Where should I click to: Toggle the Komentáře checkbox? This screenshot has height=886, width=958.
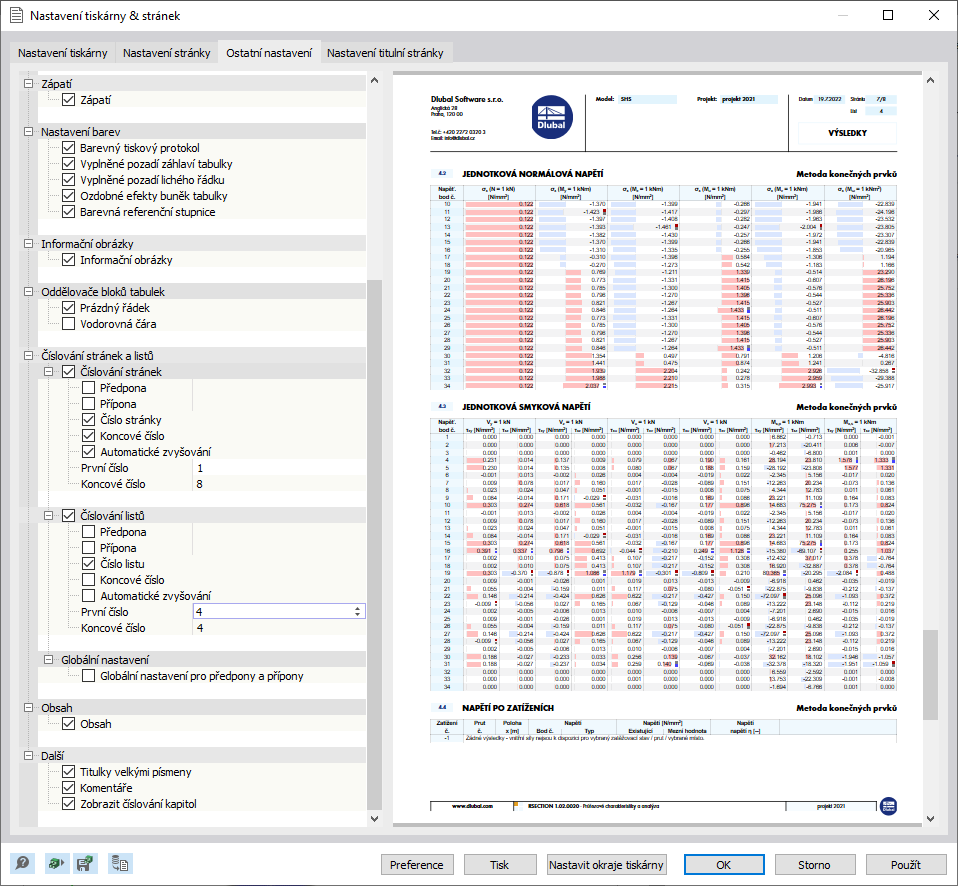pos(68,788)
